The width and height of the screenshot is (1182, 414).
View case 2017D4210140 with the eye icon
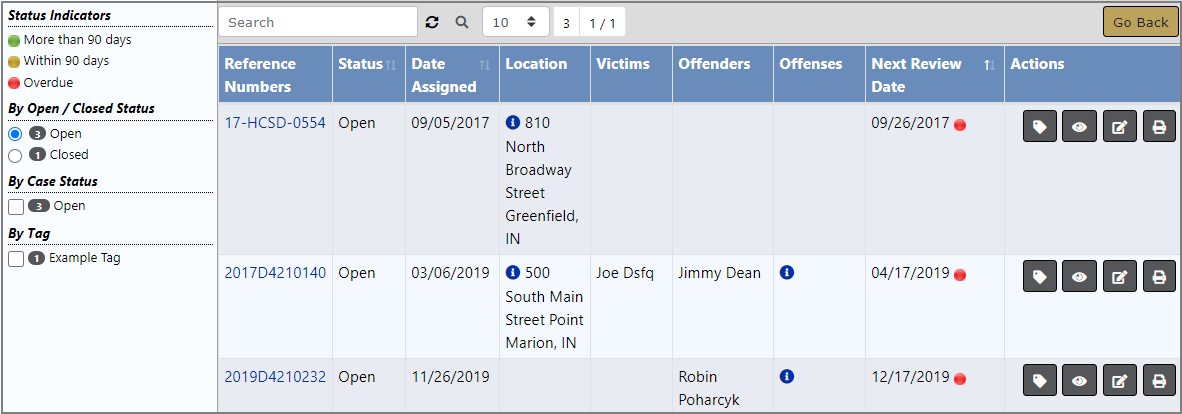1079,277
